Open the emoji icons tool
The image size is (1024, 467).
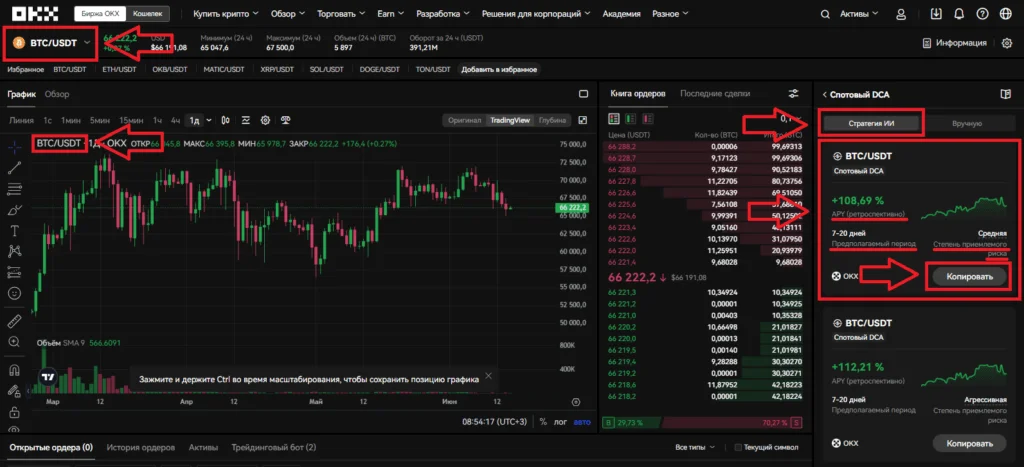[x=14, y=293]
